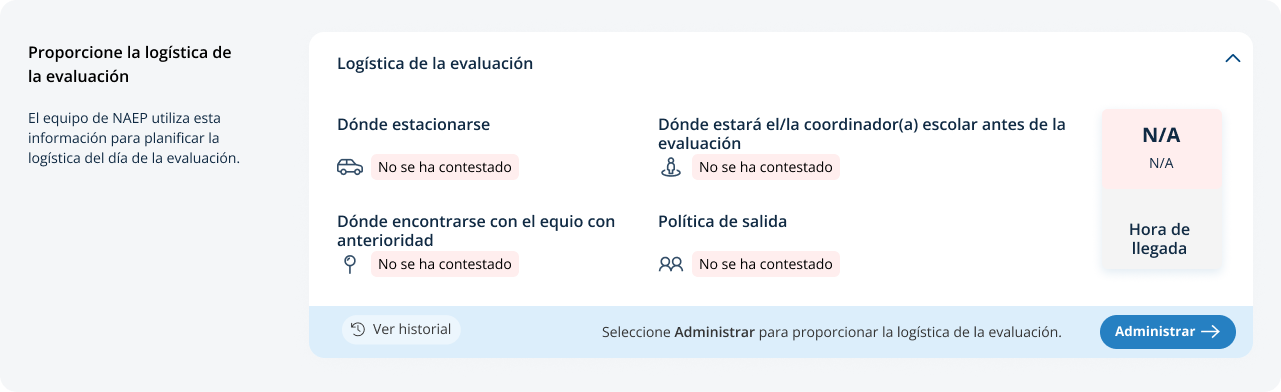1281x392 pixels.
Task: Click the two-people Política de salida icon
Action: pyautogui.click(x=671, y=264)
